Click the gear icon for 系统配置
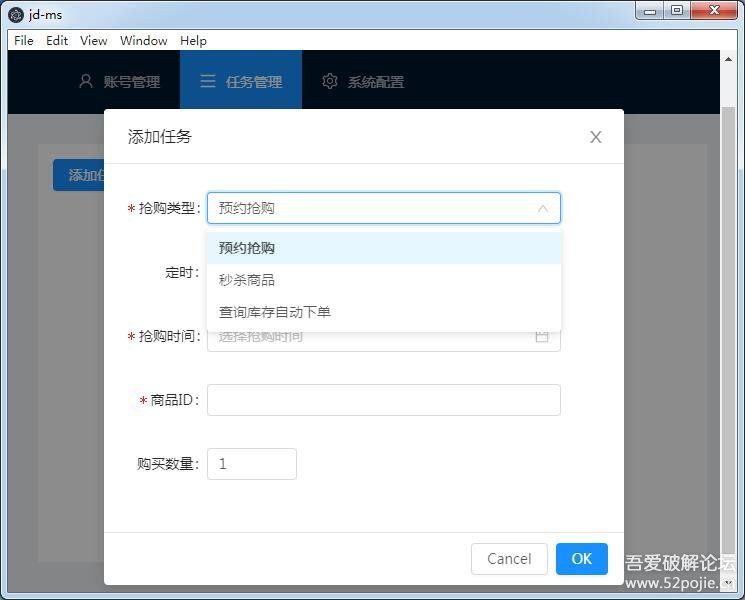The width and height of the screenshot is (745, 600). click(x=330, y=81)
